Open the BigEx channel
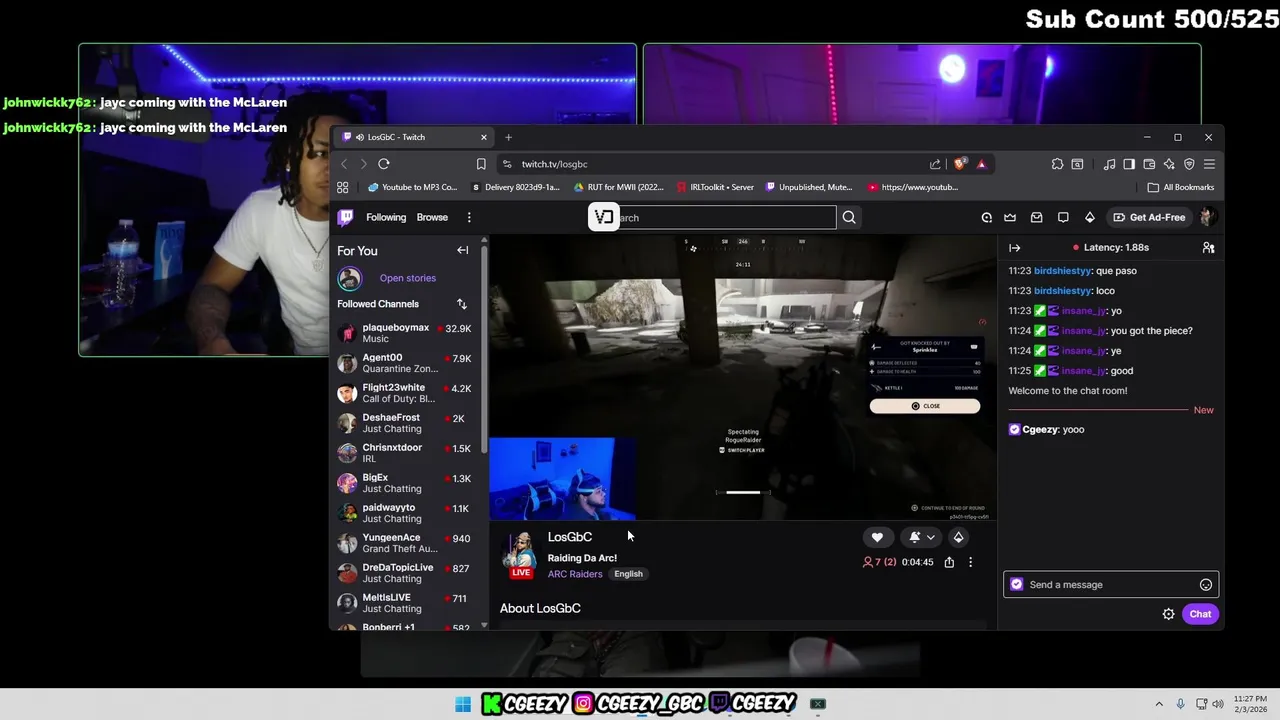Screen dimensions: 1280x720 pos(405,483)
